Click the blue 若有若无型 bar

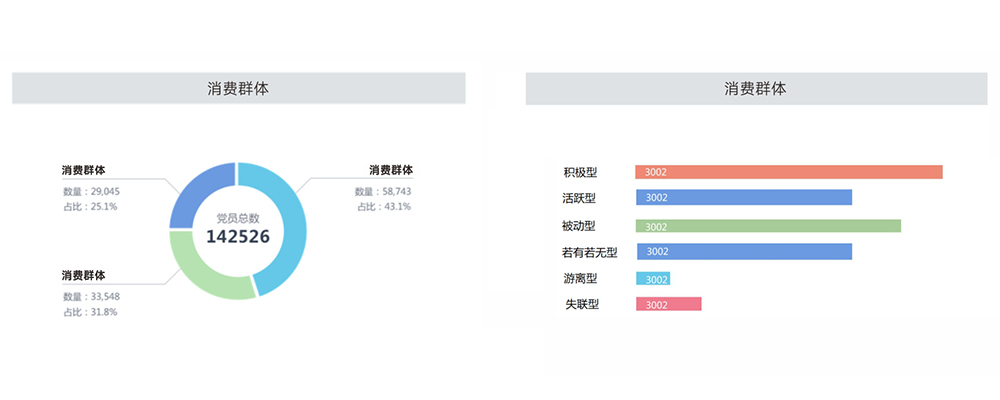point(744,251)
